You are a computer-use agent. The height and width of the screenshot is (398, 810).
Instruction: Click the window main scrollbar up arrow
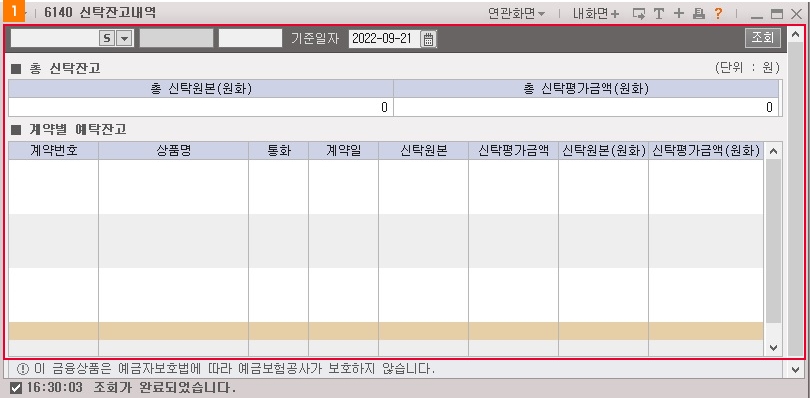point(795,36)
